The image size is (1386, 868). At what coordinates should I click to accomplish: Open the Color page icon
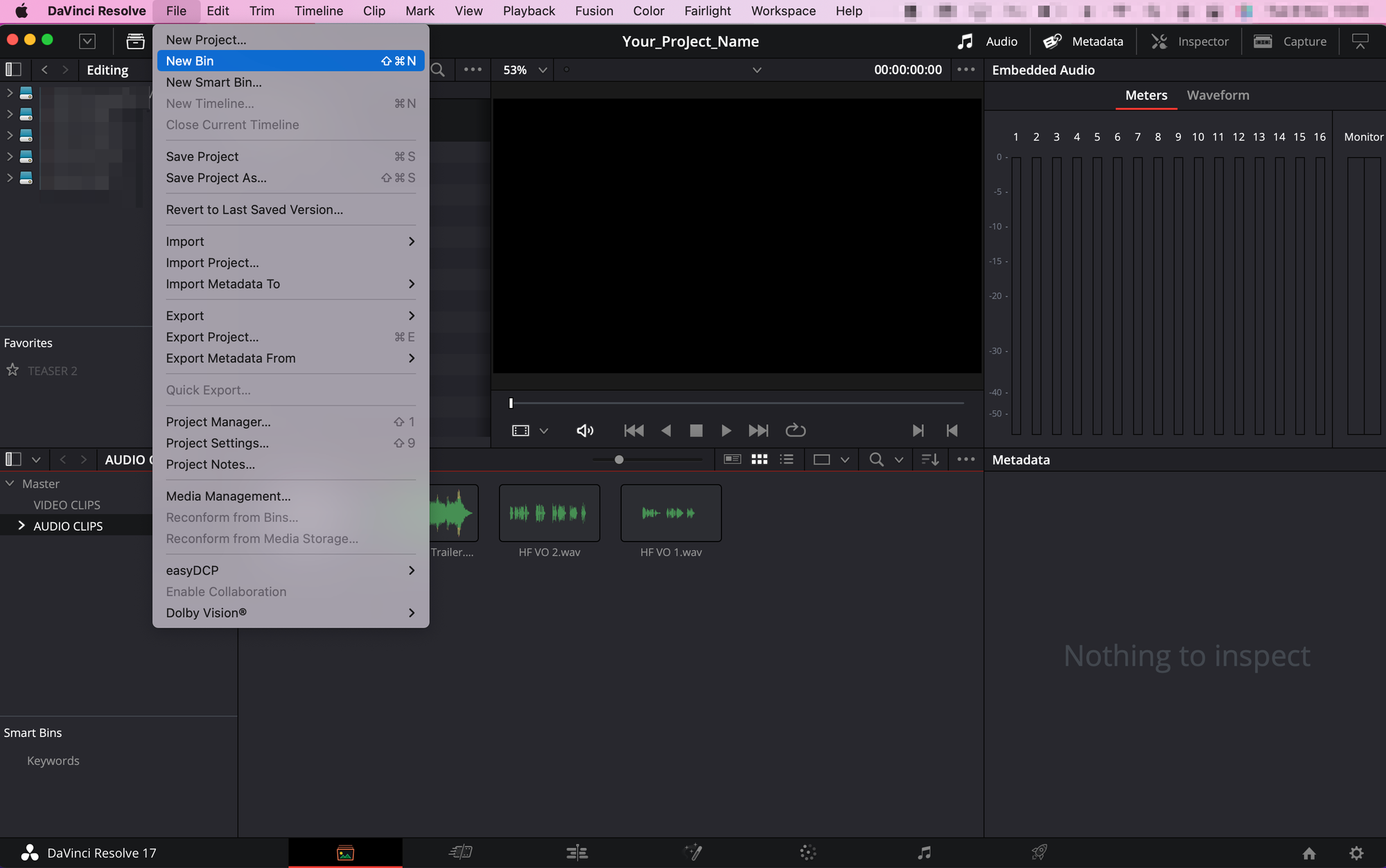click(x=808, y=853)
